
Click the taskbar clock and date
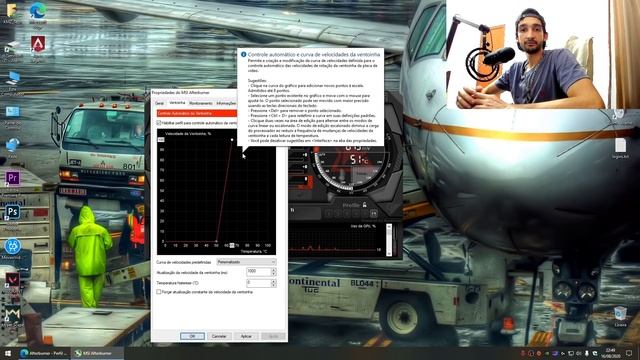[x=611, y=353]
